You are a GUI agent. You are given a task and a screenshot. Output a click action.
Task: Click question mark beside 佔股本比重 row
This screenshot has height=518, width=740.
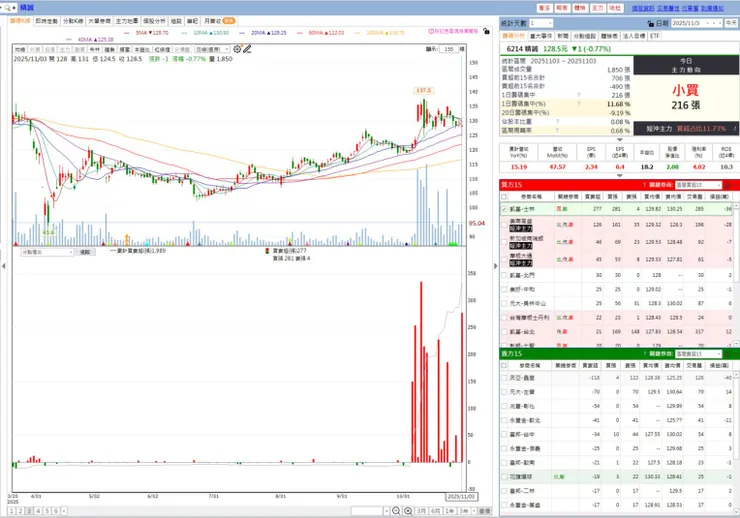click(557, 122)
